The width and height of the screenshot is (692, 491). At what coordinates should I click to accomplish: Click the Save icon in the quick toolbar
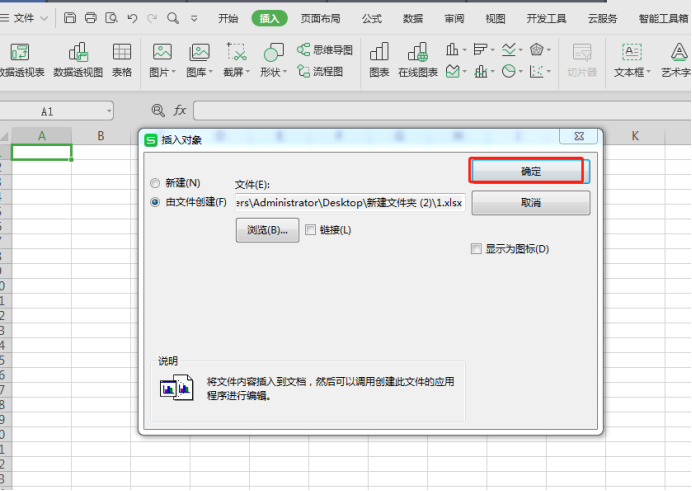(x=70, y=18)
